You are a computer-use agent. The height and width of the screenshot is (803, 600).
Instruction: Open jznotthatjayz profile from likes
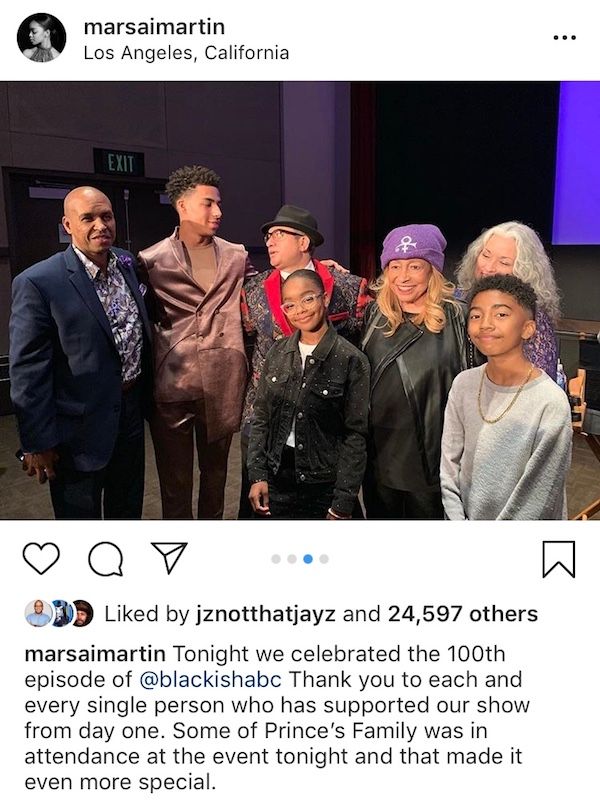[266, 614]
